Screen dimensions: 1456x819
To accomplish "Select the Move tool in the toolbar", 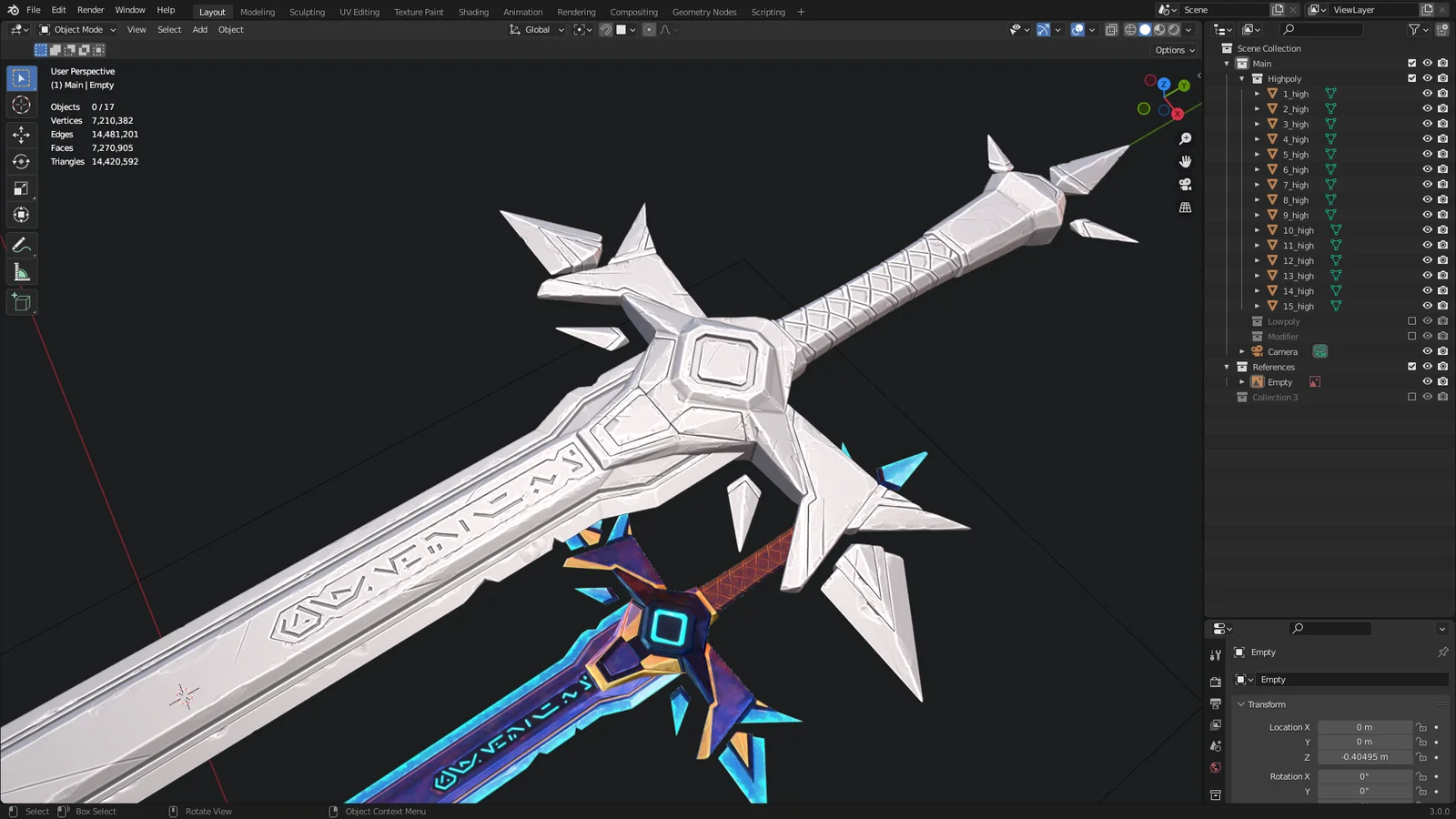I will [21, 134].
